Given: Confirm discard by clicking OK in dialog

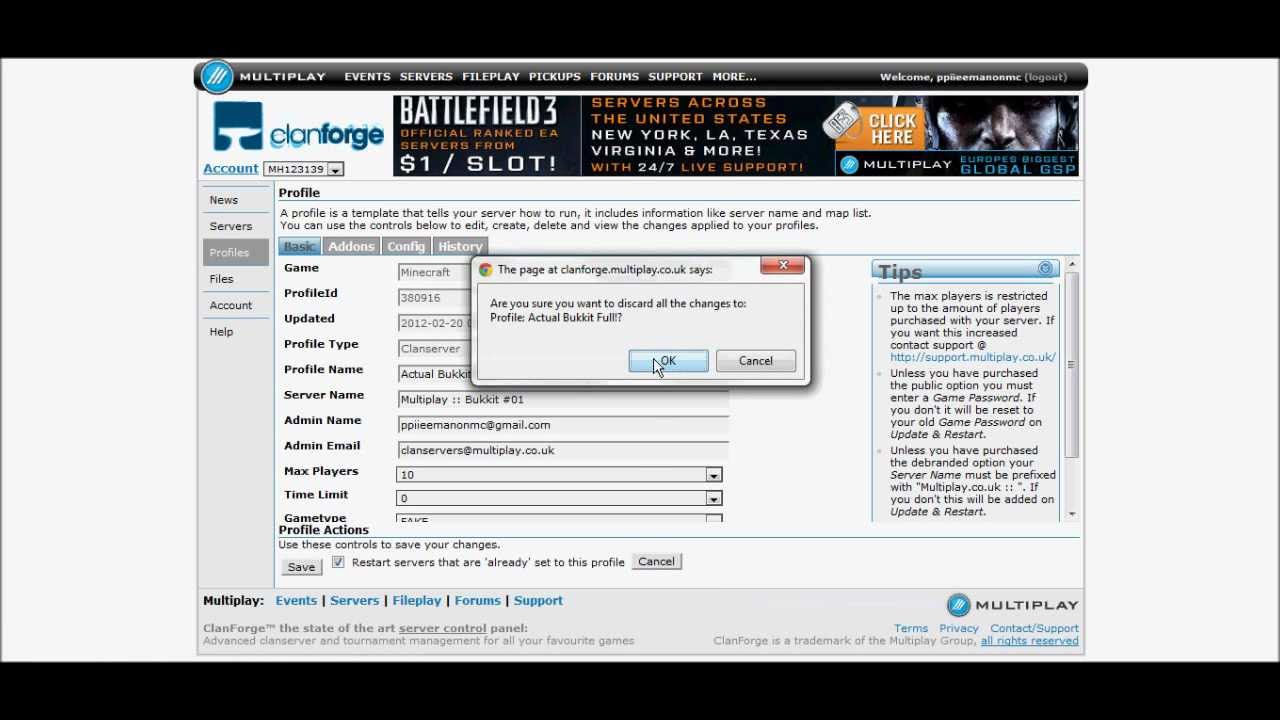Looking at the screenshot, I should coord(668,361).
